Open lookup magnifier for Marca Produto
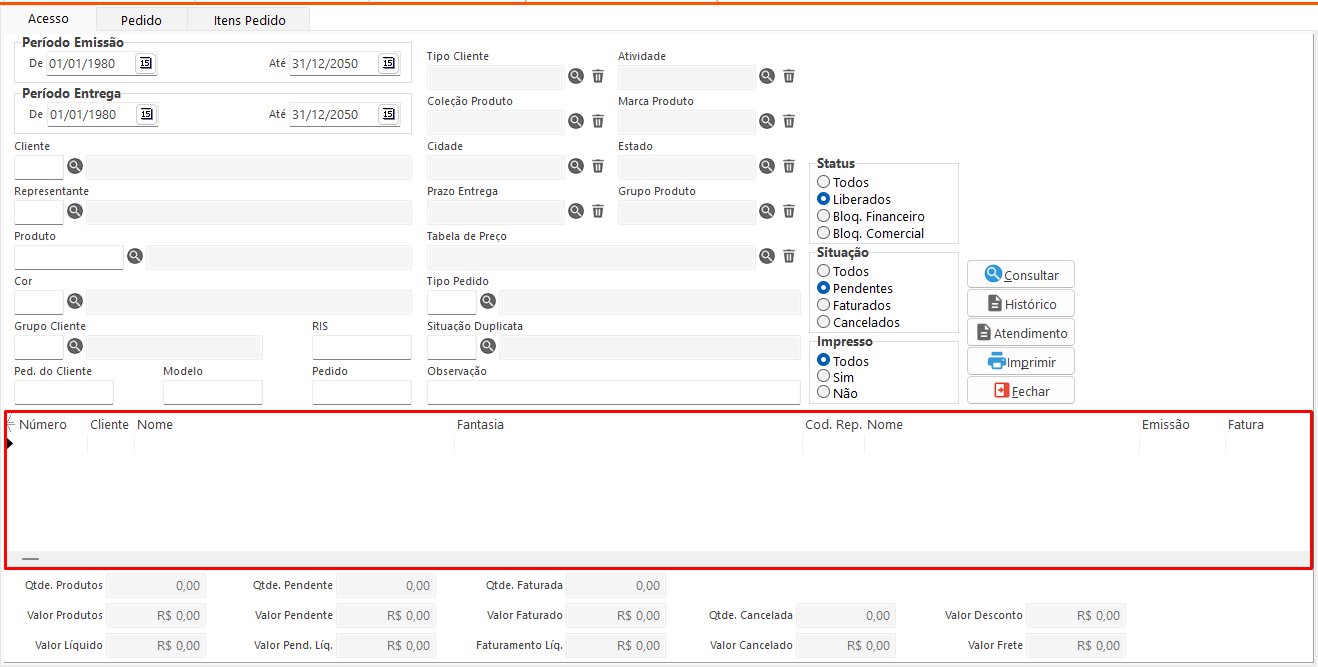 coord(767,121)
